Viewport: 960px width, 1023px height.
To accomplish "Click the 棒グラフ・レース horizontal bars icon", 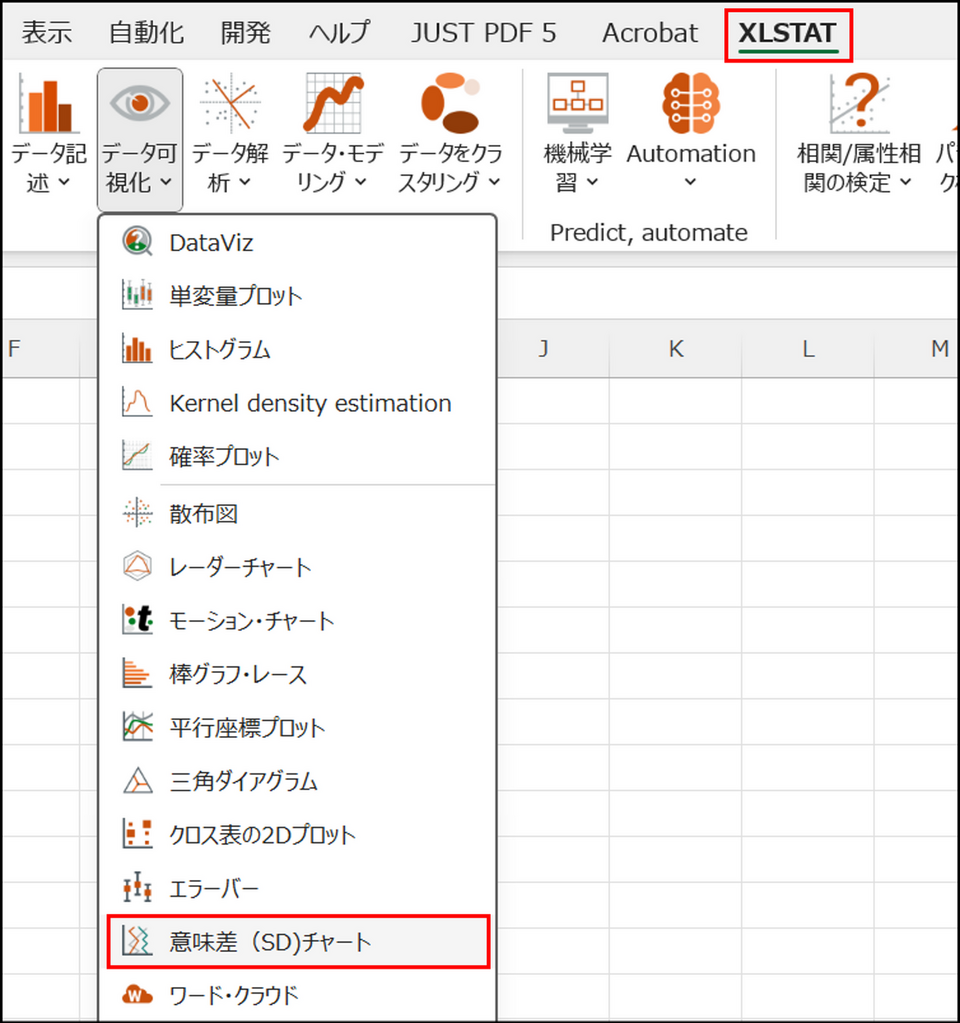I will click(x=137, y=673).
